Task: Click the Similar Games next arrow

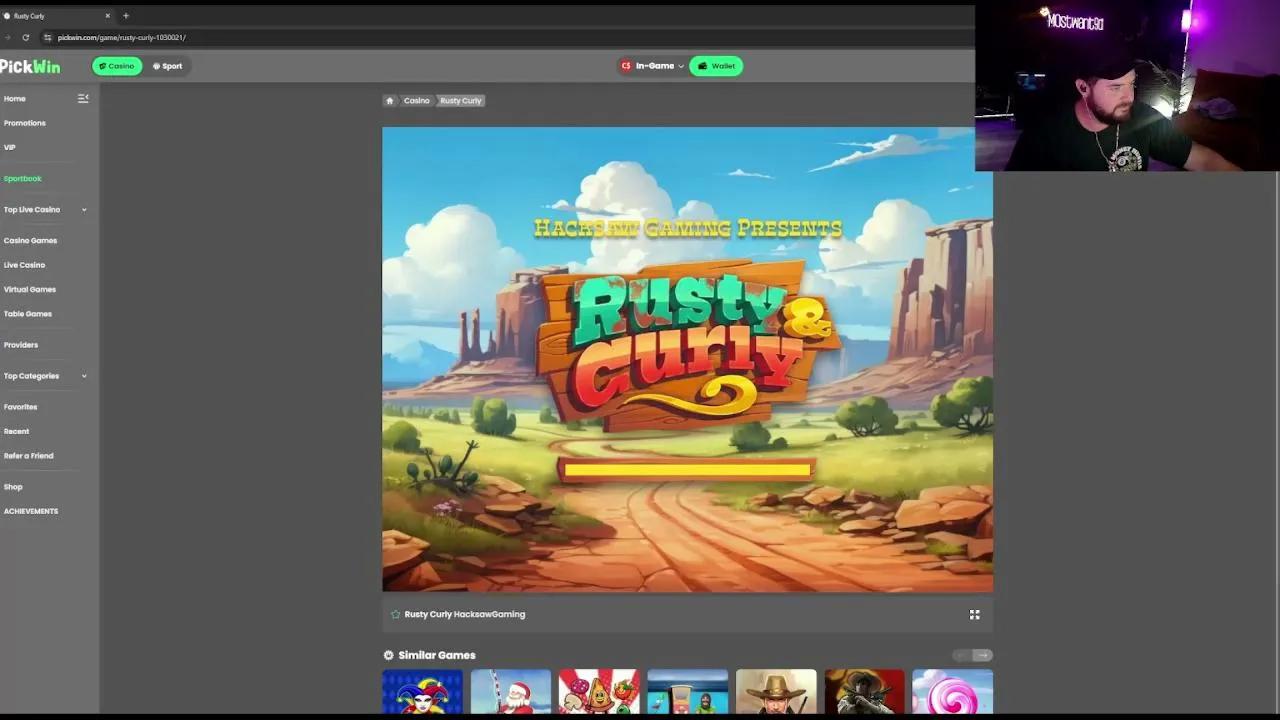Action: point(983,655)
